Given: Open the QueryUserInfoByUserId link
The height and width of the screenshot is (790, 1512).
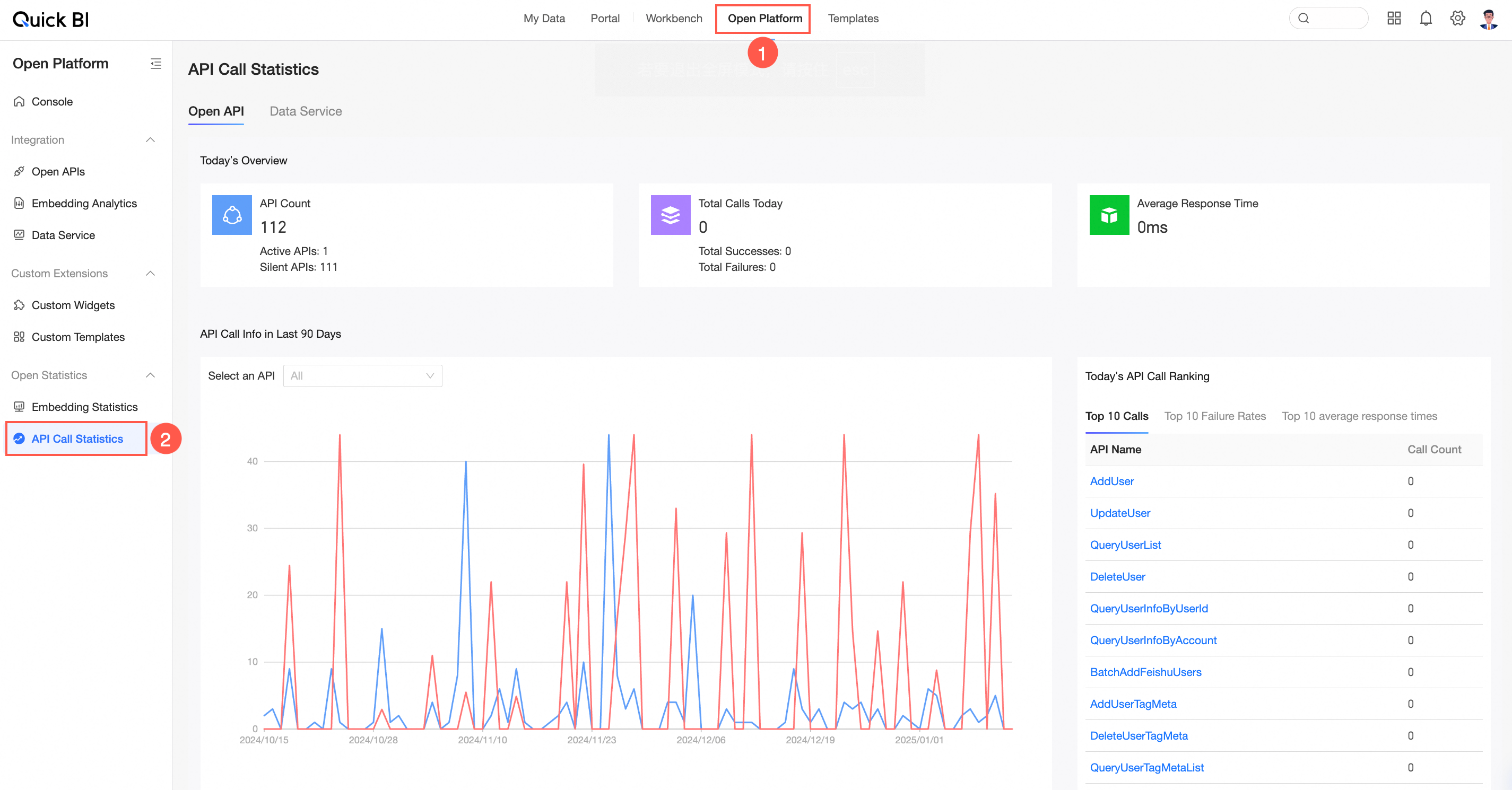Looking at the screenshot, I should tap(1149, 608).
